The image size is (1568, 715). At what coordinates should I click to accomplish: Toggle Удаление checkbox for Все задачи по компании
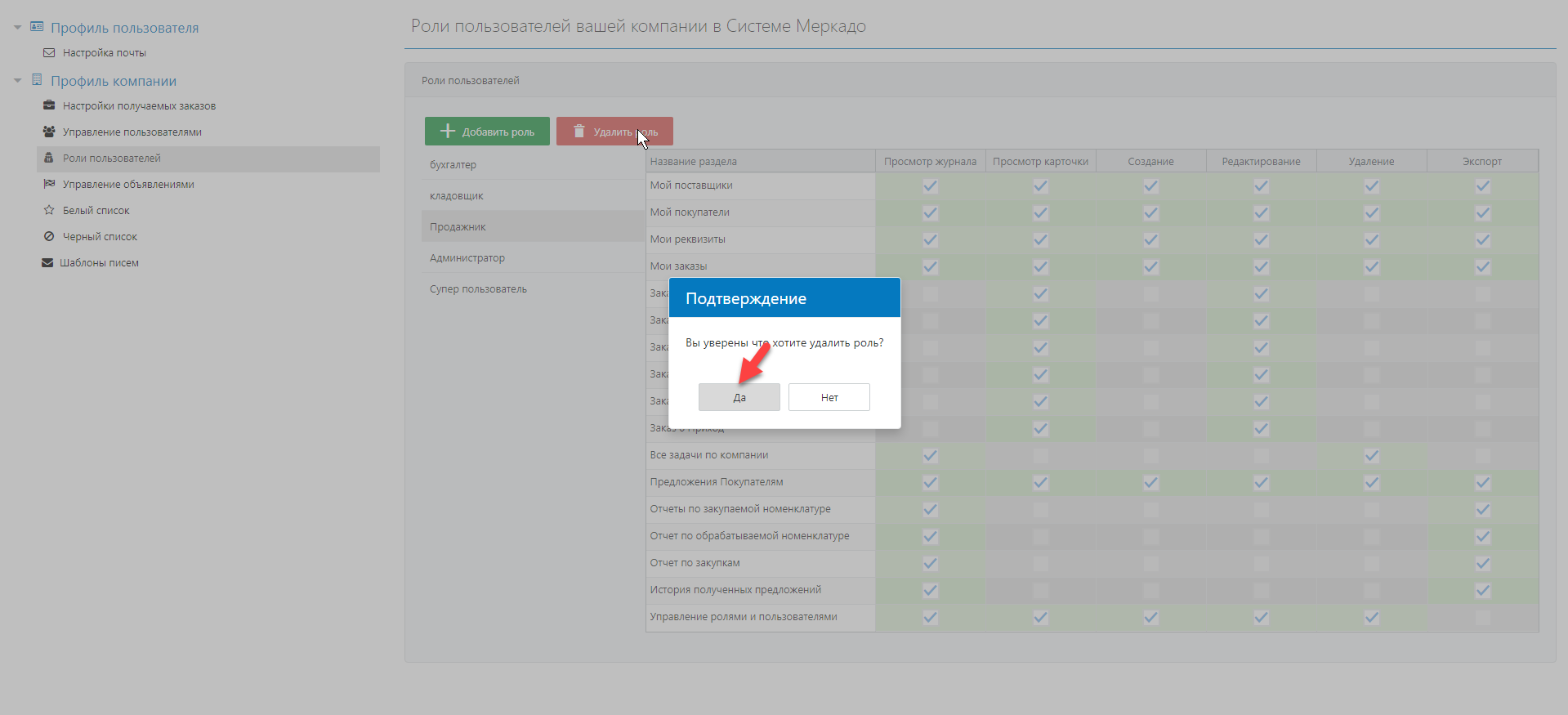point(1371,456)
